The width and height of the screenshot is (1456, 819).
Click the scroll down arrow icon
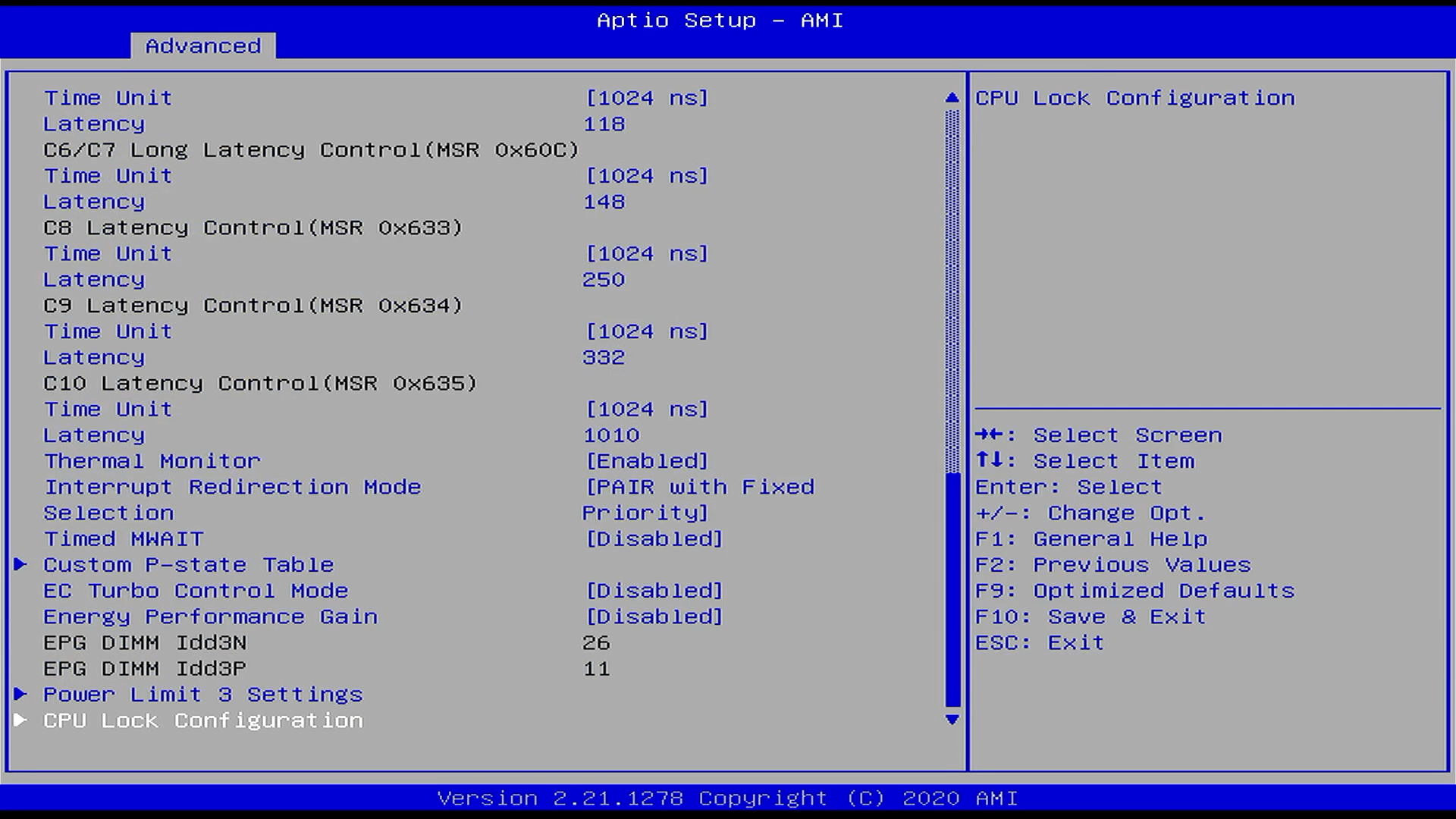(x=952, y=720)
